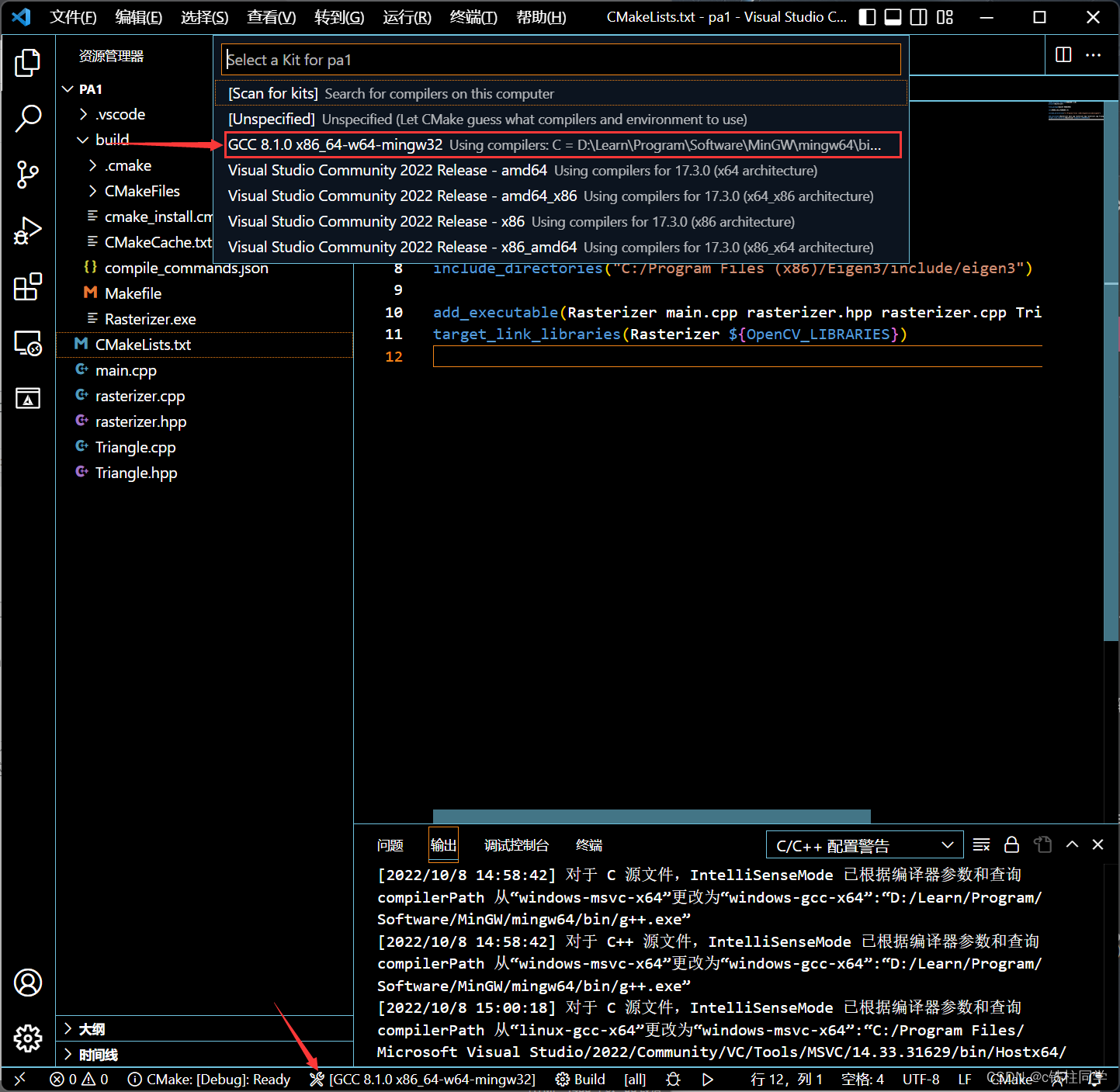Open Customize Layout options
Image resolution: width=1120 pixels, height=1092 pixels.
(945, 17)
